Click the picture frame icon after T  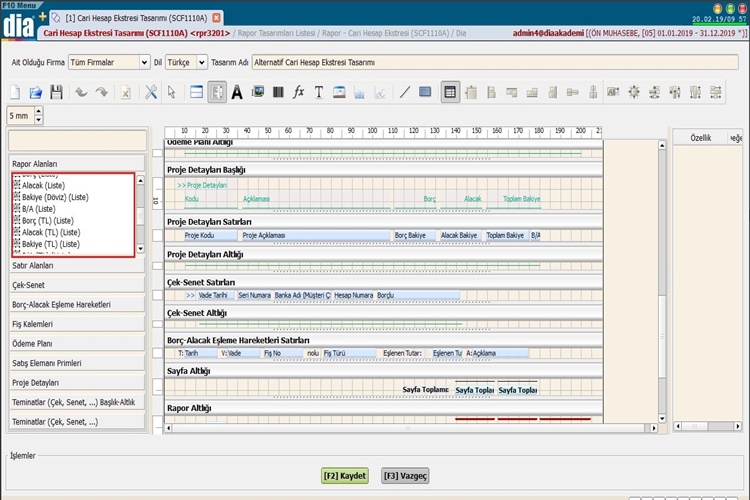339,92
